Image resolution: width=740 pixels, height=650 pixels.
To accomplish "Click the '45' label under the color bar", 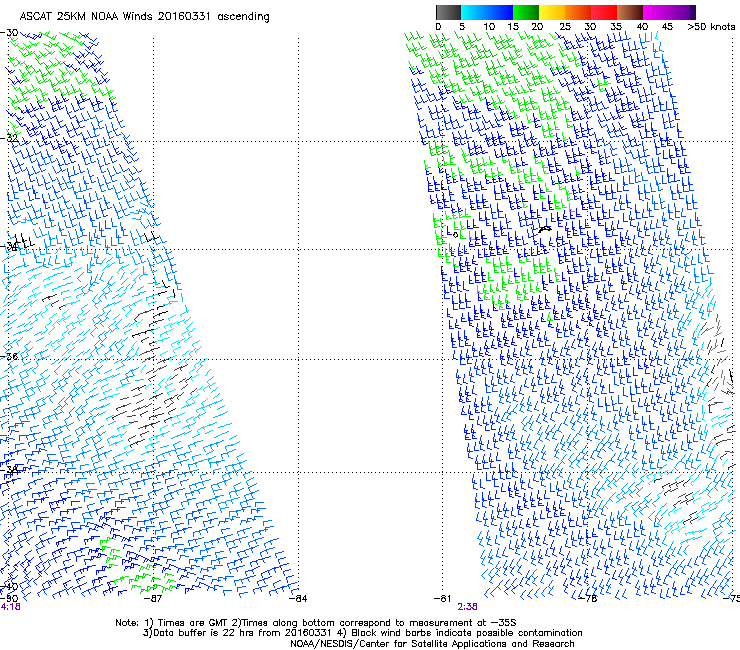I will (x=667, y=26).
